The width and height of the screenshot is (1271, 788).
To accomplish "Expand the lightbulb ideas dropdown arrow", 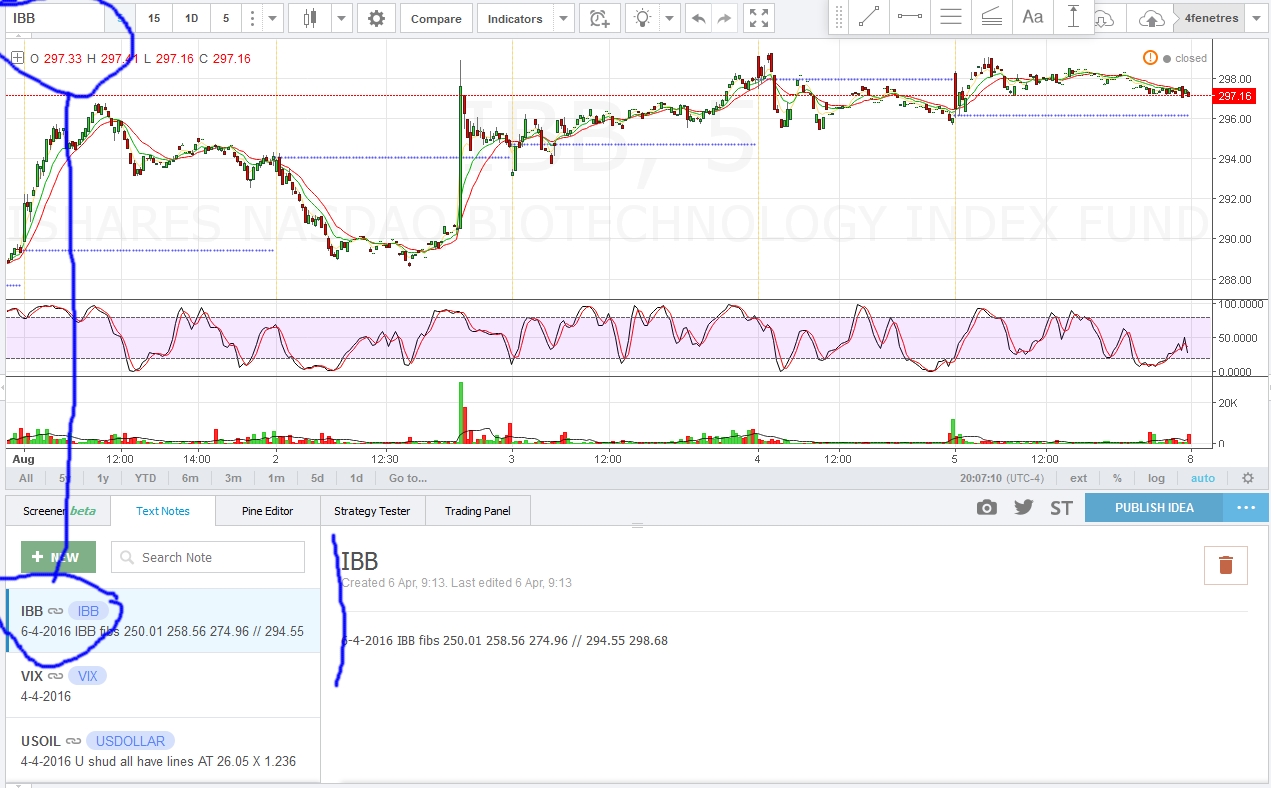I will (670, 18).
